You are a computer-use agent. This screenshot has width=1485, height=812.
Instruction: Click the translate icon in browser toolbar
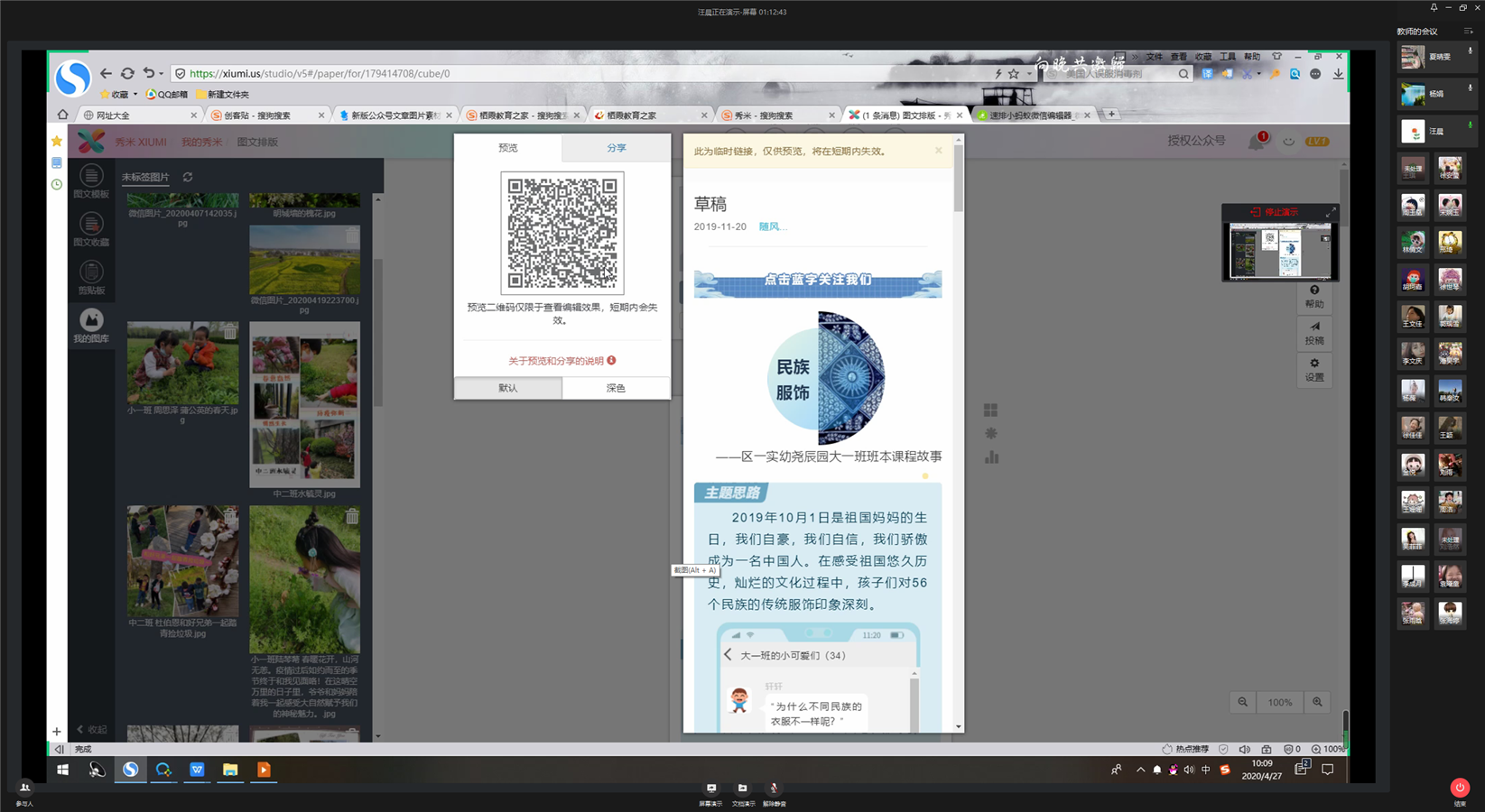click(x=1208, y=74)
